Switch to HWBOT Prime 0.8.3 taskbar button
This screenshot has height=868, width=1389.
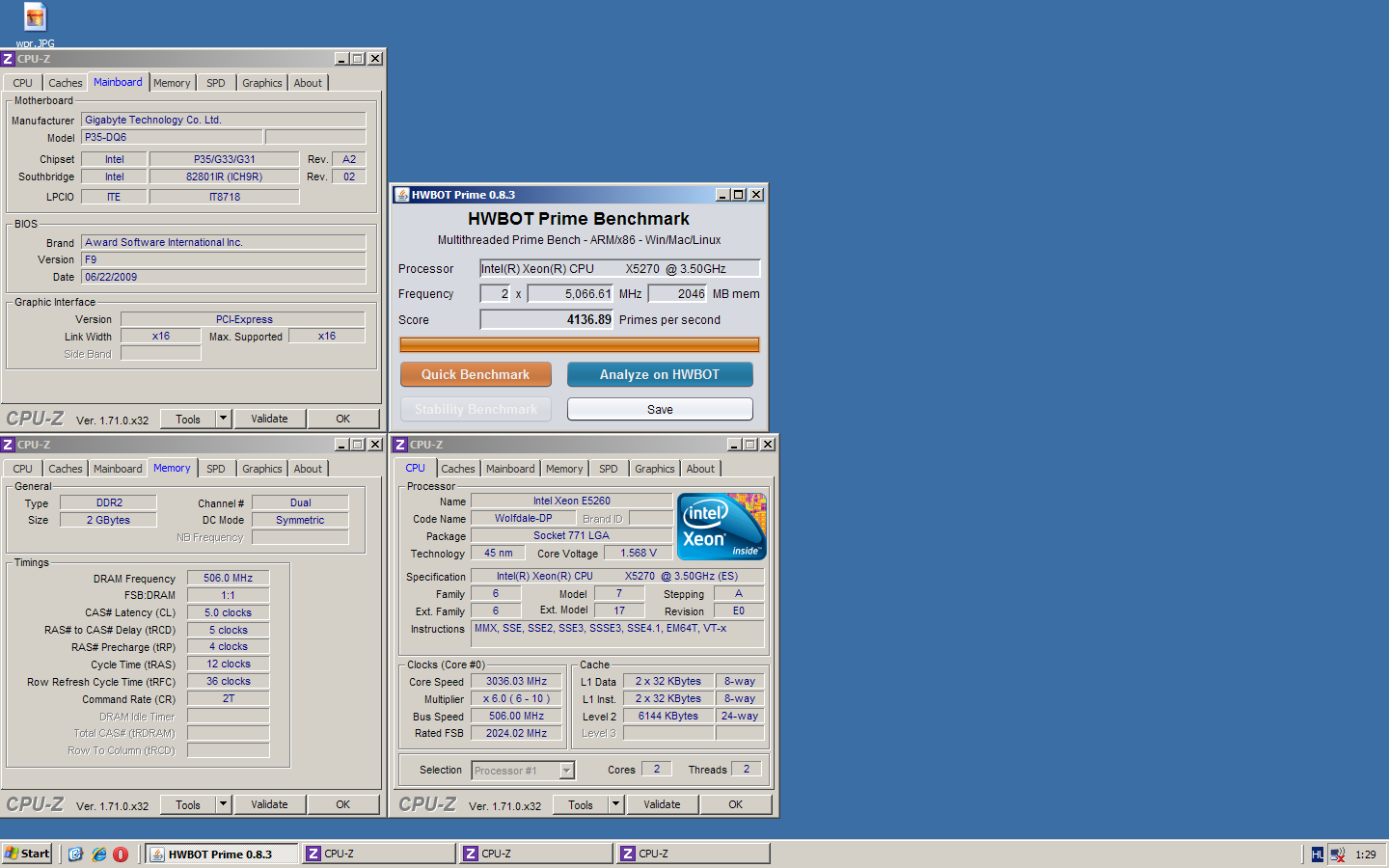[222, 854]
